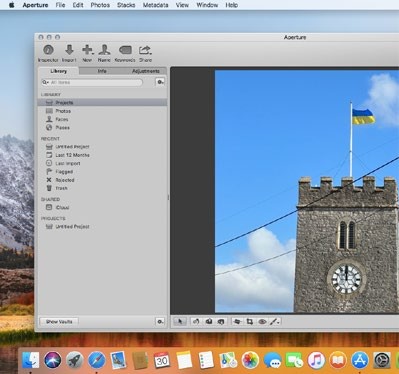Screen dimensions: 399x374
Task: Open the vault gear menu at bottom
Action: click(x=160, y=322)
